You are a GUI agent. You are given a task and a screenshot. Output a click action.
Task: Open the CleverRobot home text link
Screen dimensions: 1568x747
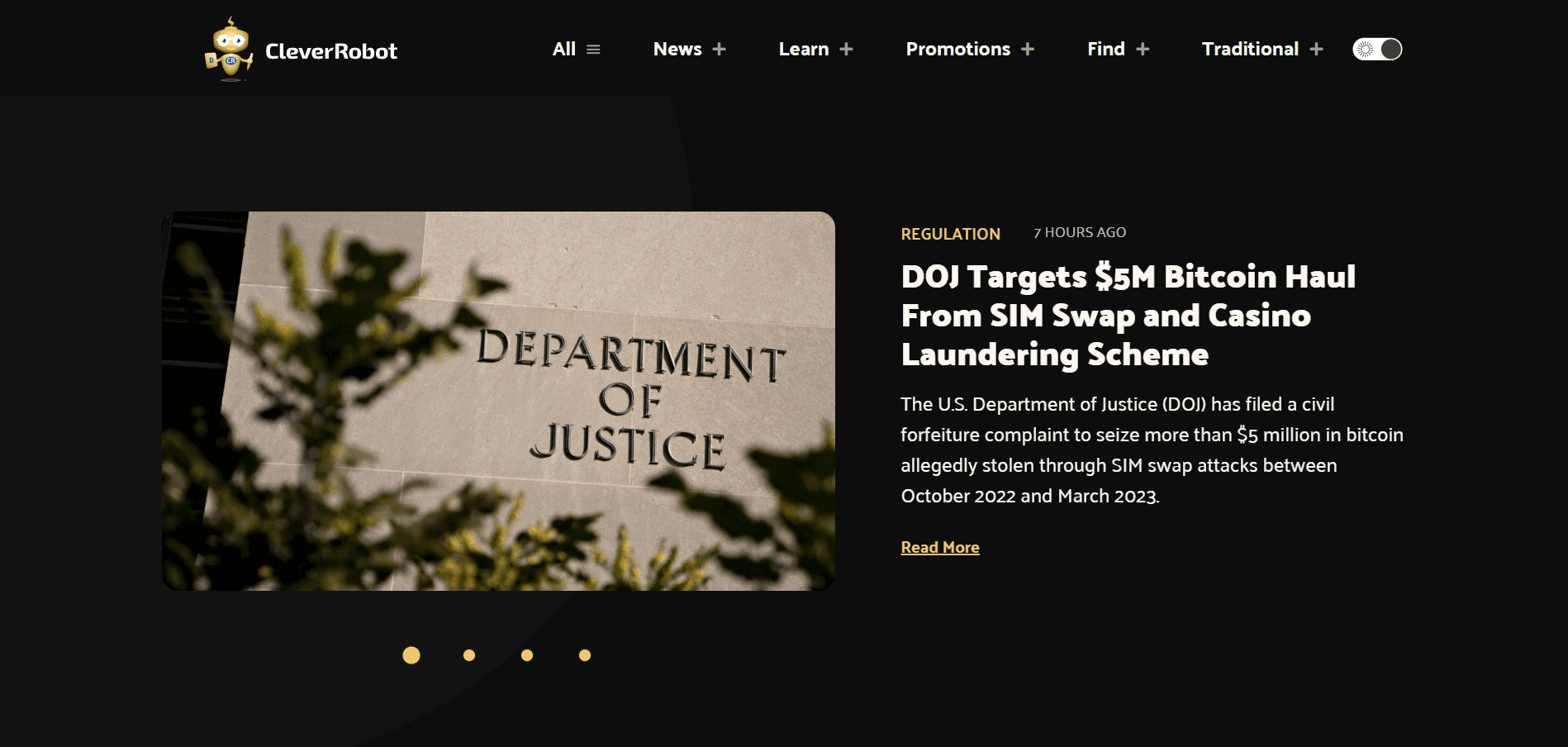point(331,51)
